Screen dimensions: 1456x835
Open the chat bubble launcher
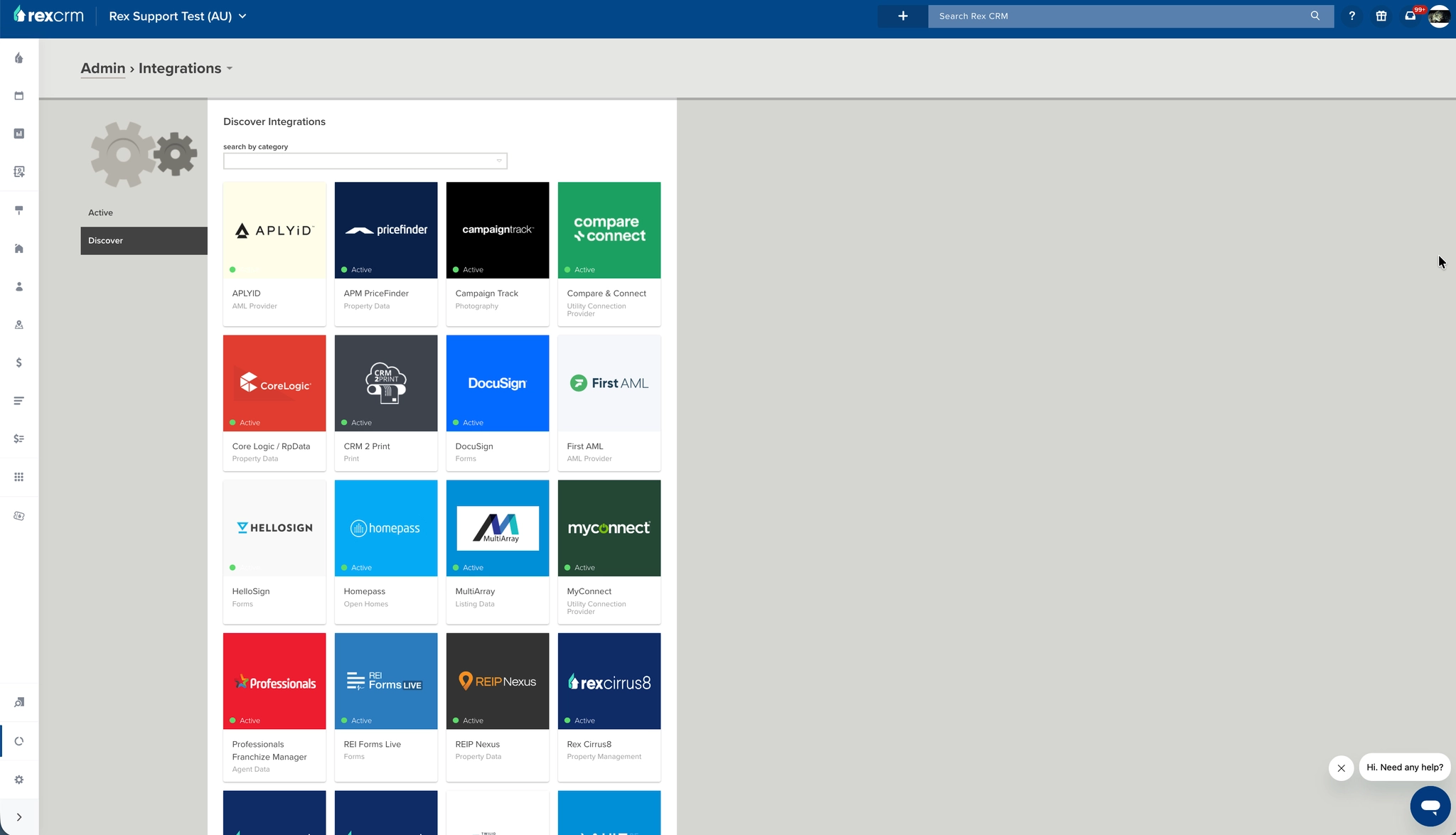[x=1430, y=806]
